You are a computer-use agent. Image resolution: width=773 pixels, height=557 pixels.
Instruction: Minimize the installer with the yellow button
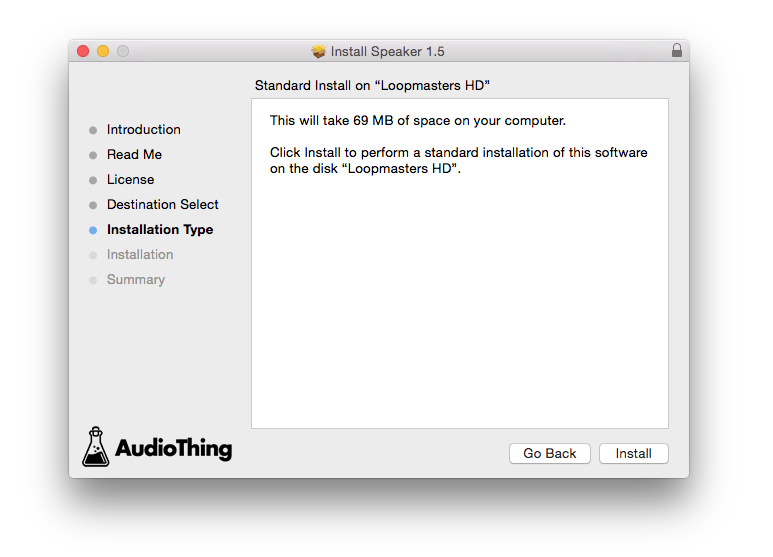tap(103, 51)
